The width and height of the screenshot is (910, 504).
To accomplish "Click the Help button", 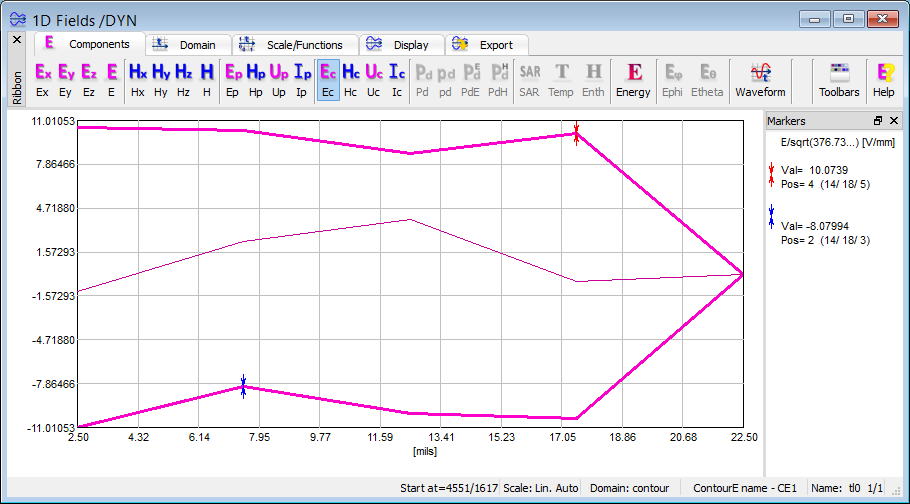I will click(884, 80).
